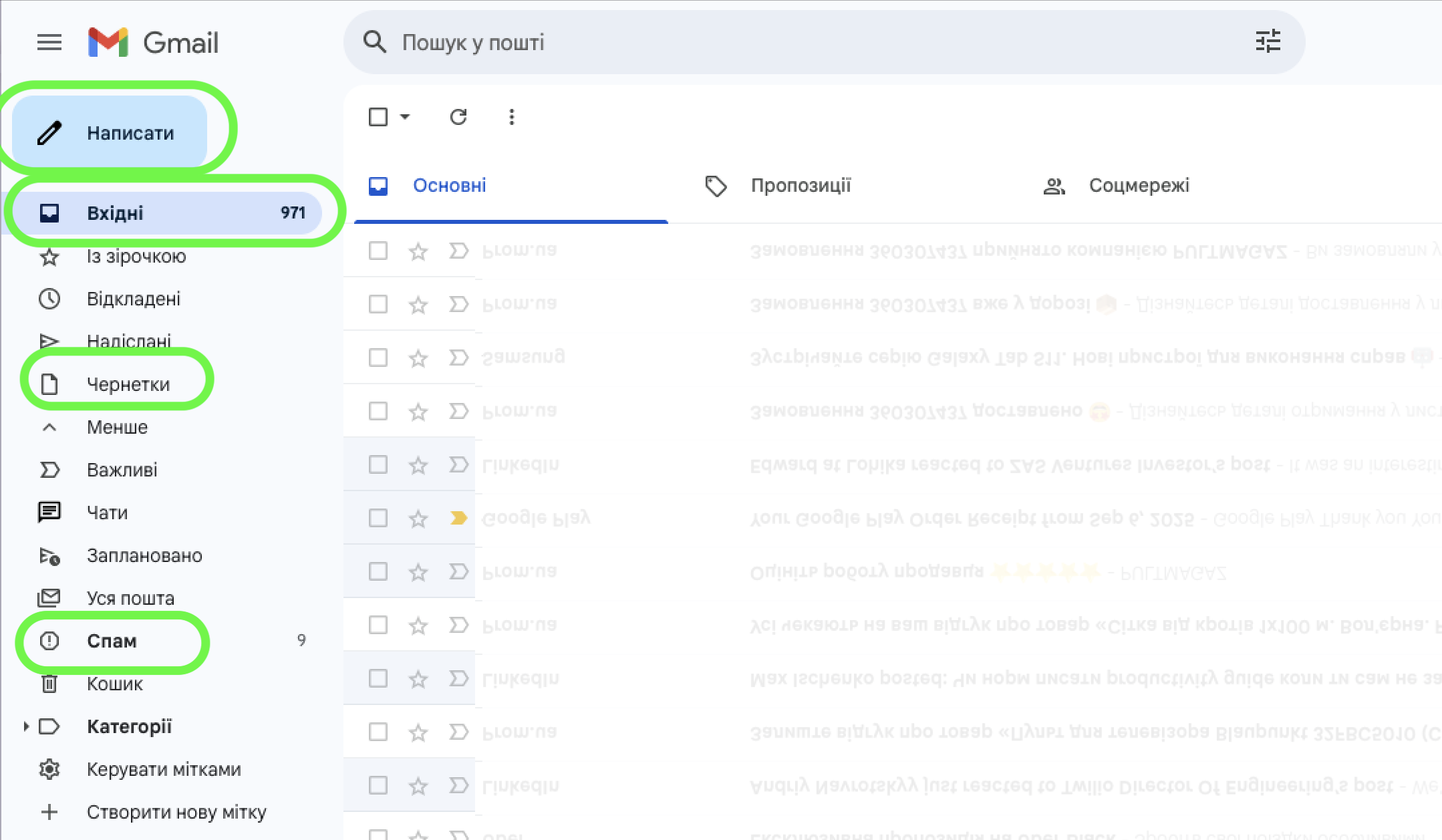Open Кошик trash folder
The image size is (1442, 840).
click(114, 684)
